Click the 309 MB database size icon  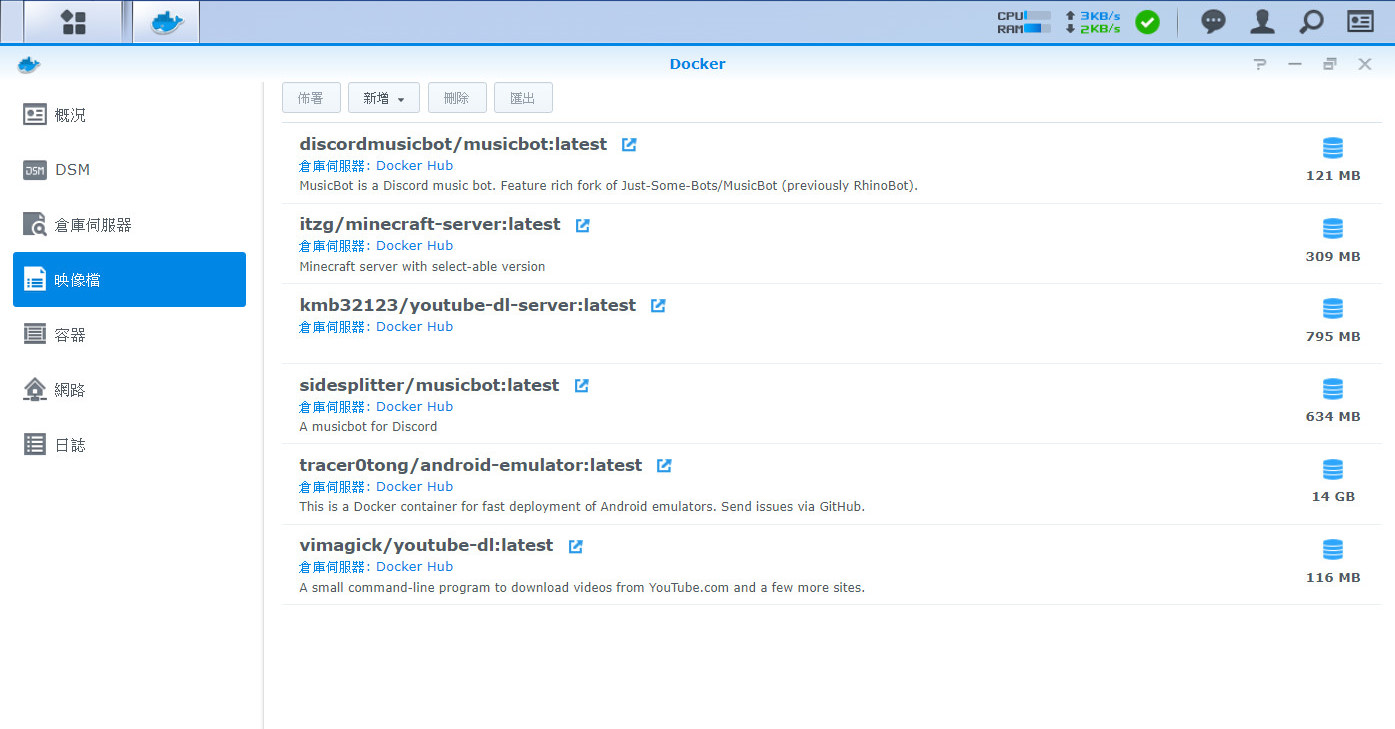click(1333, 229)
